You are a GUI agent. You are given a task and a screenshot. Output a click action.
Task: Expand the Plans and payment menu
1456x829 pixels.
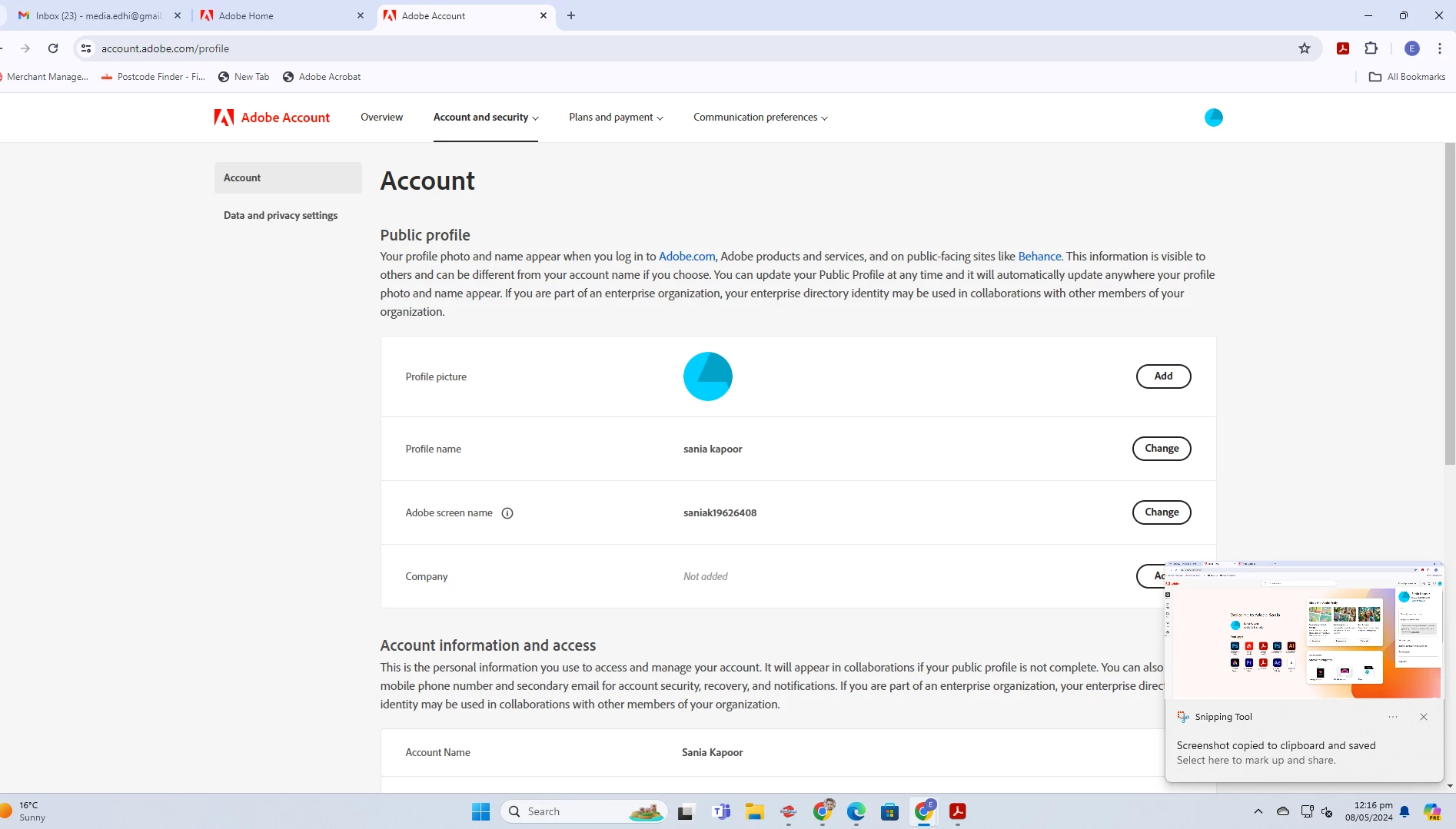pos(616,118)
